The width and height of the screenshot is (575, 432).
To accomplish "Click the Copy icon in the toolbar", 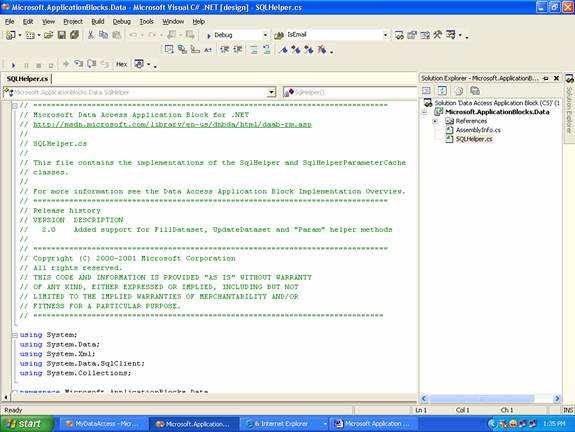I will click(104, 35).
